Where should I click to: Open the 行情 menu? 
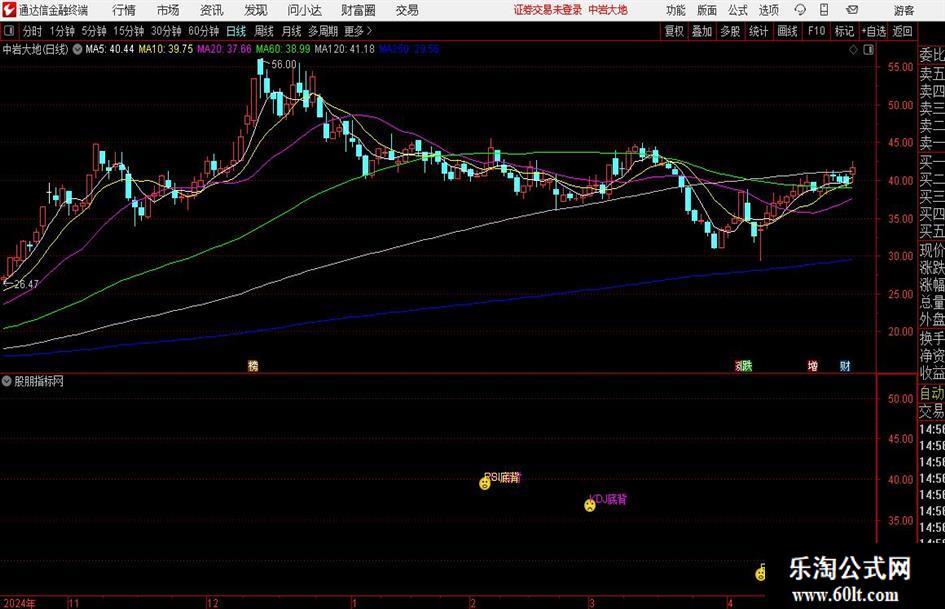coord(124,10)
